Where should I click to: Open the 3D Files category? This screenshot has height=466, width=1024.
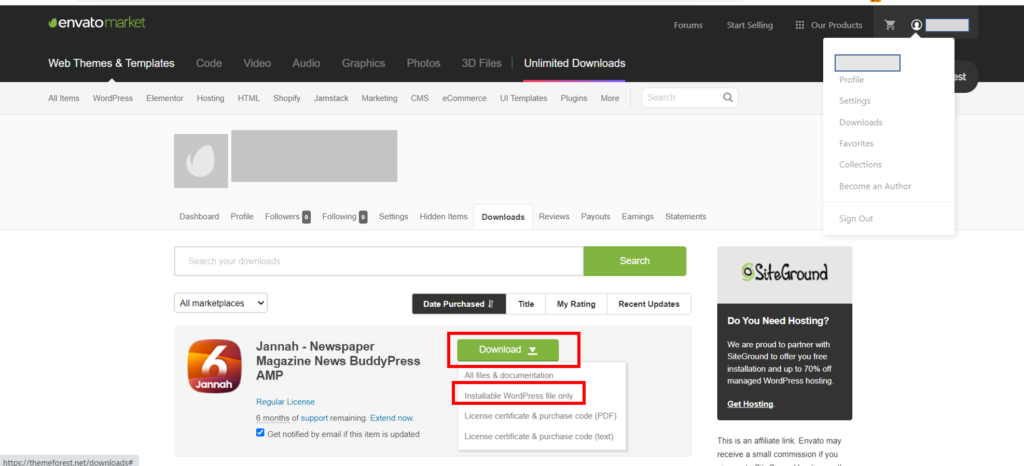(481, 63)
